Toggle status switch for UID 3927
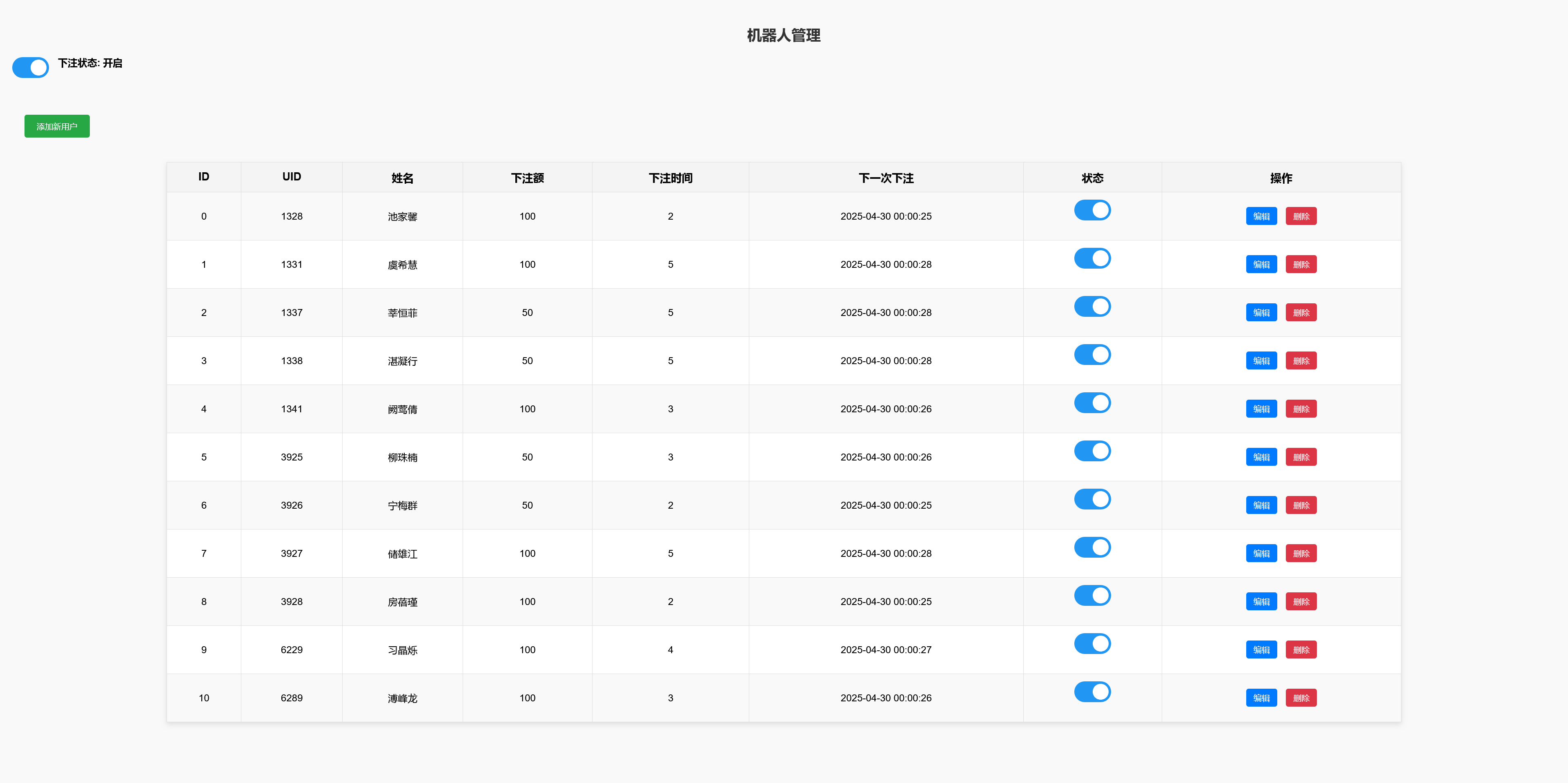1568x783 pixels. pos(1092,547)
